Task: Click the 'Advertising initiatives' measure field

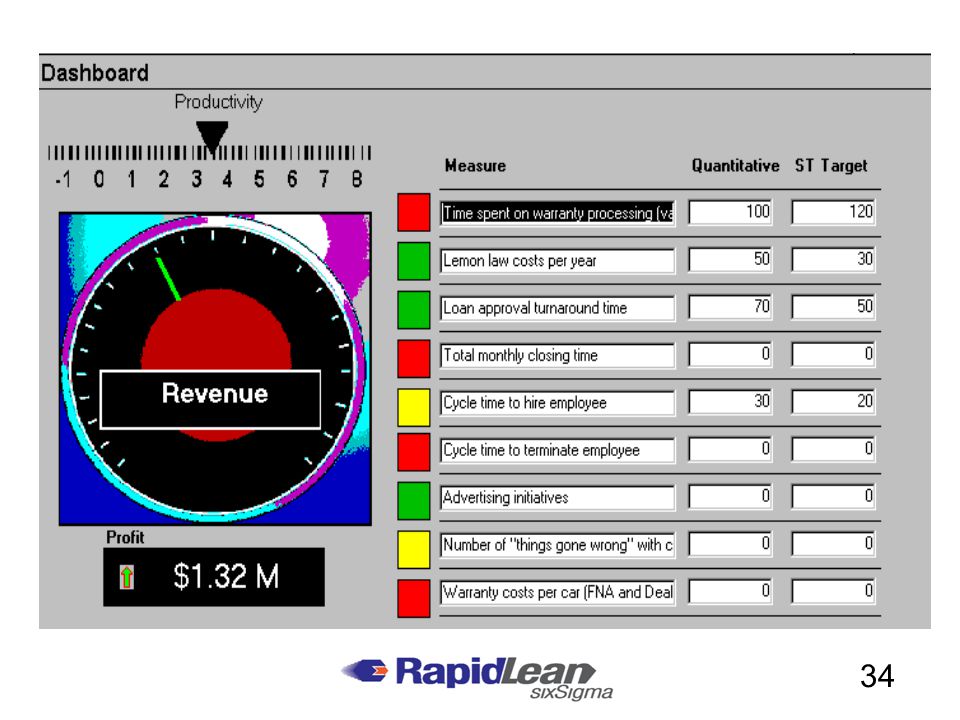Action: coord(557,498)
